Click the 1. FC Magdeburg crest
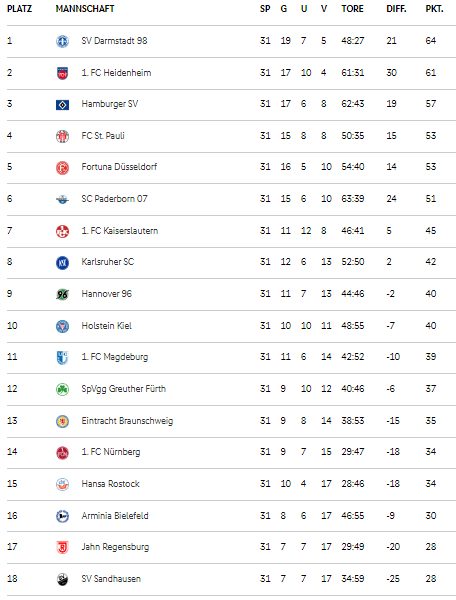The height and width of the screenshot is (600, 456). click(x=62, y=357)
